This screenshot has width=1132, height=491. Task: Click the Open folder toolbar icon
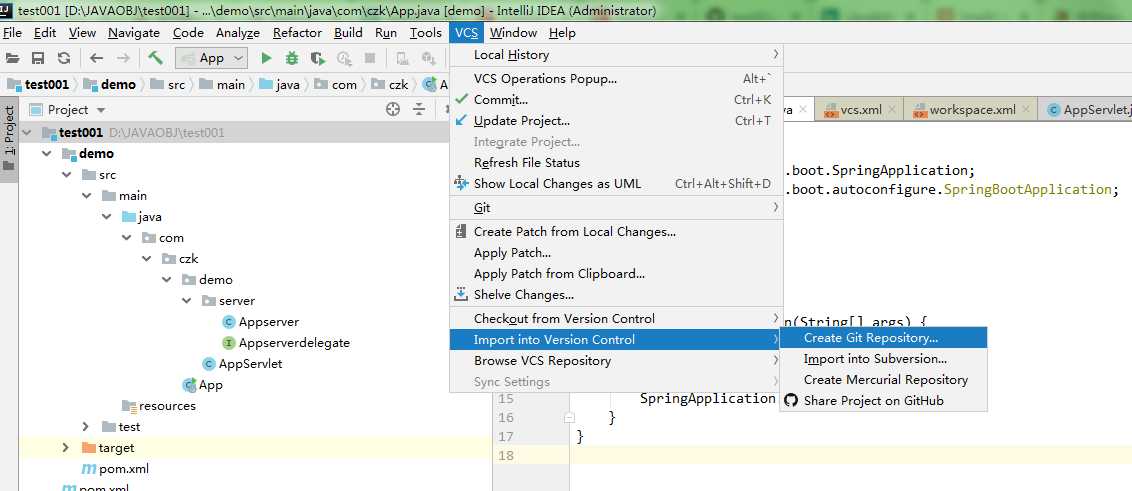12,58
